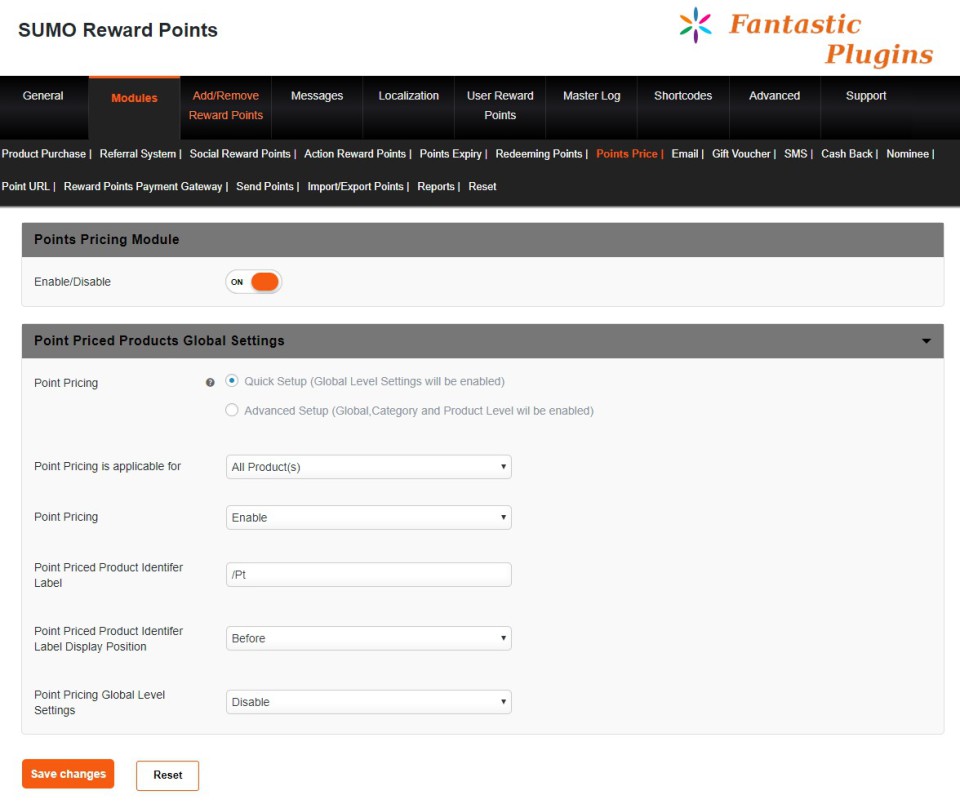Open the Gift Voucher module link

(x=741, y=154)
